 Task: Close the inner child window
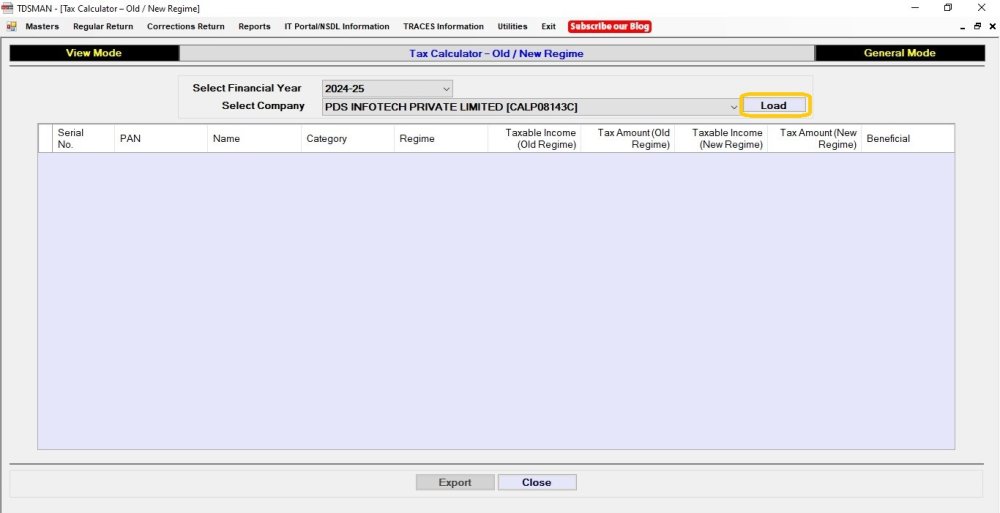tap(992, 27)
